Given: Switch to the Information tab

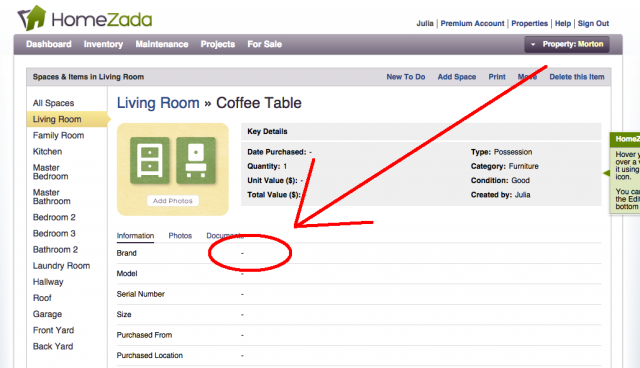Looking at the screenshot, I should coord(135,236).
